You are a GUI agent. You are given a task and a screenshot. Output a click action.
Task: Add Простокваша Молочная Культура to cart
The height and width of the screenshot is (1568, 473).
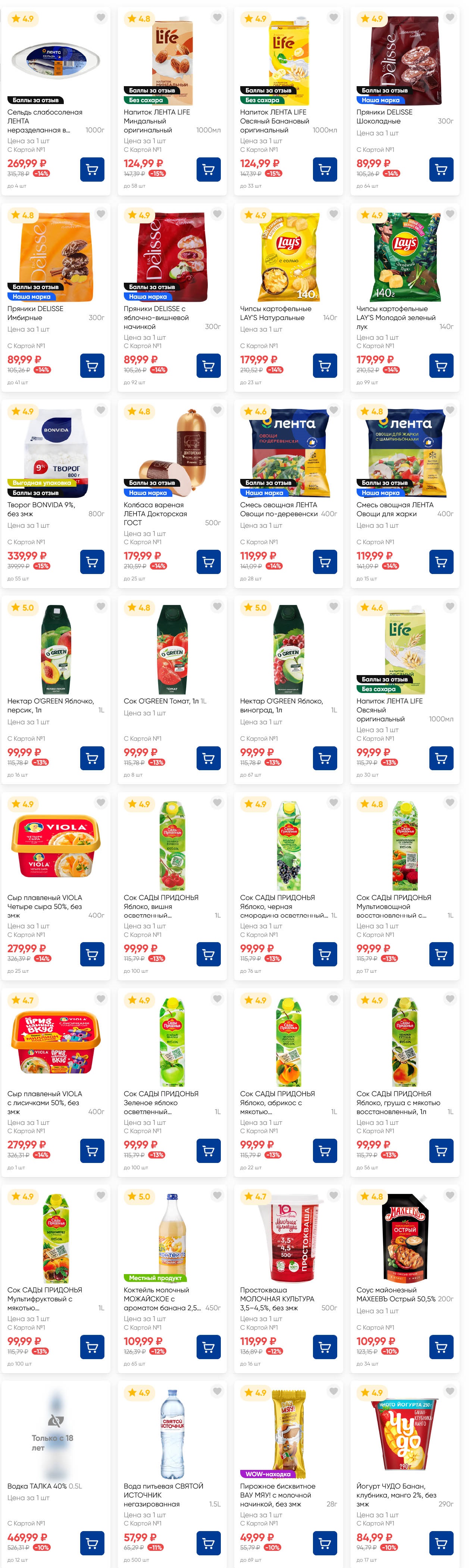[325, 1347]
